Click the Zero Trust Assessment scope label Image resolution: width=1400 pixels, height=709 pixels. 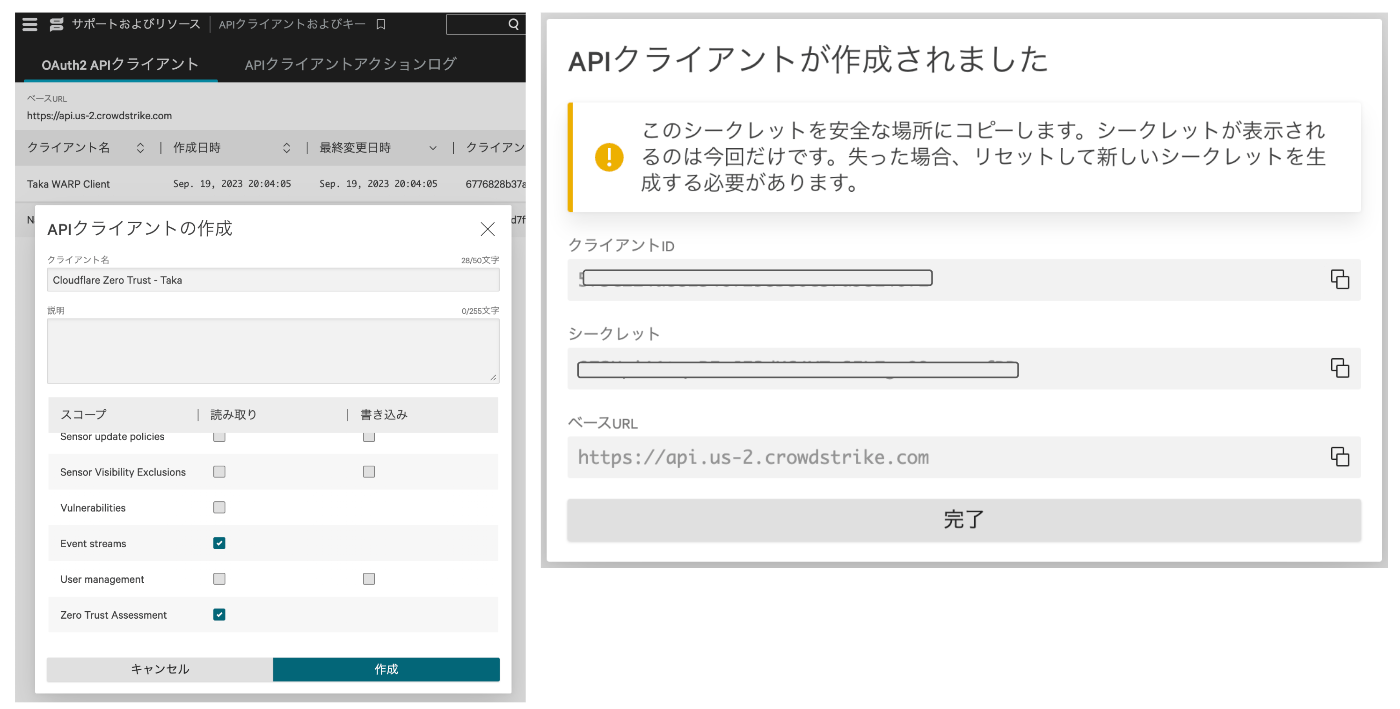pyautogui.click(x=114, y=615)
